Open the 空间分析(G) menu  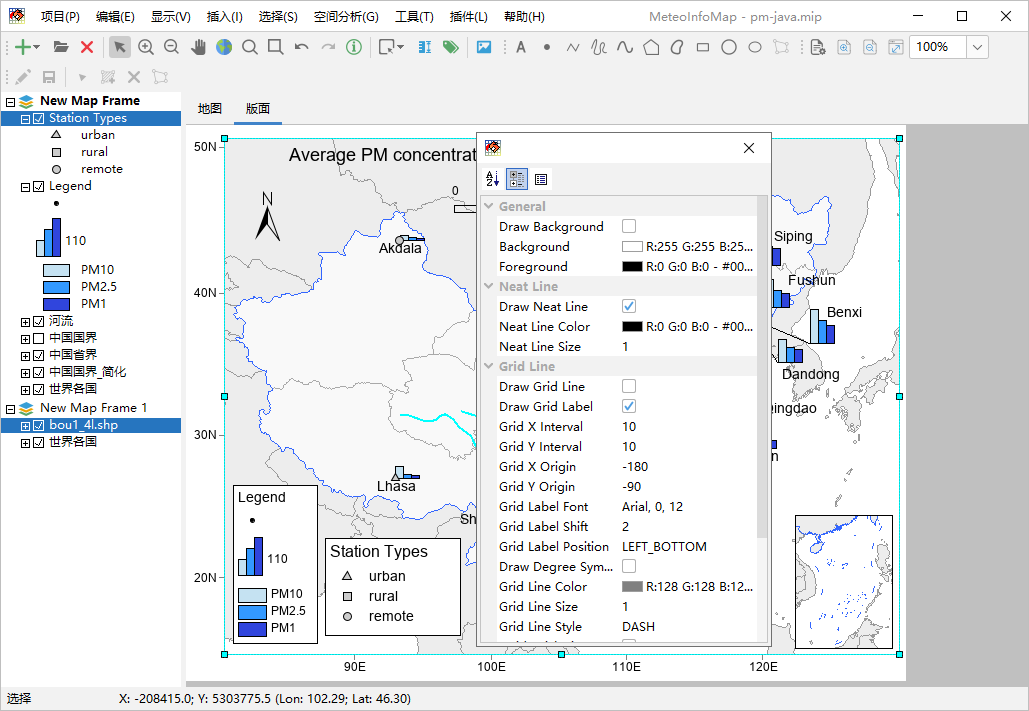(346, 17)
